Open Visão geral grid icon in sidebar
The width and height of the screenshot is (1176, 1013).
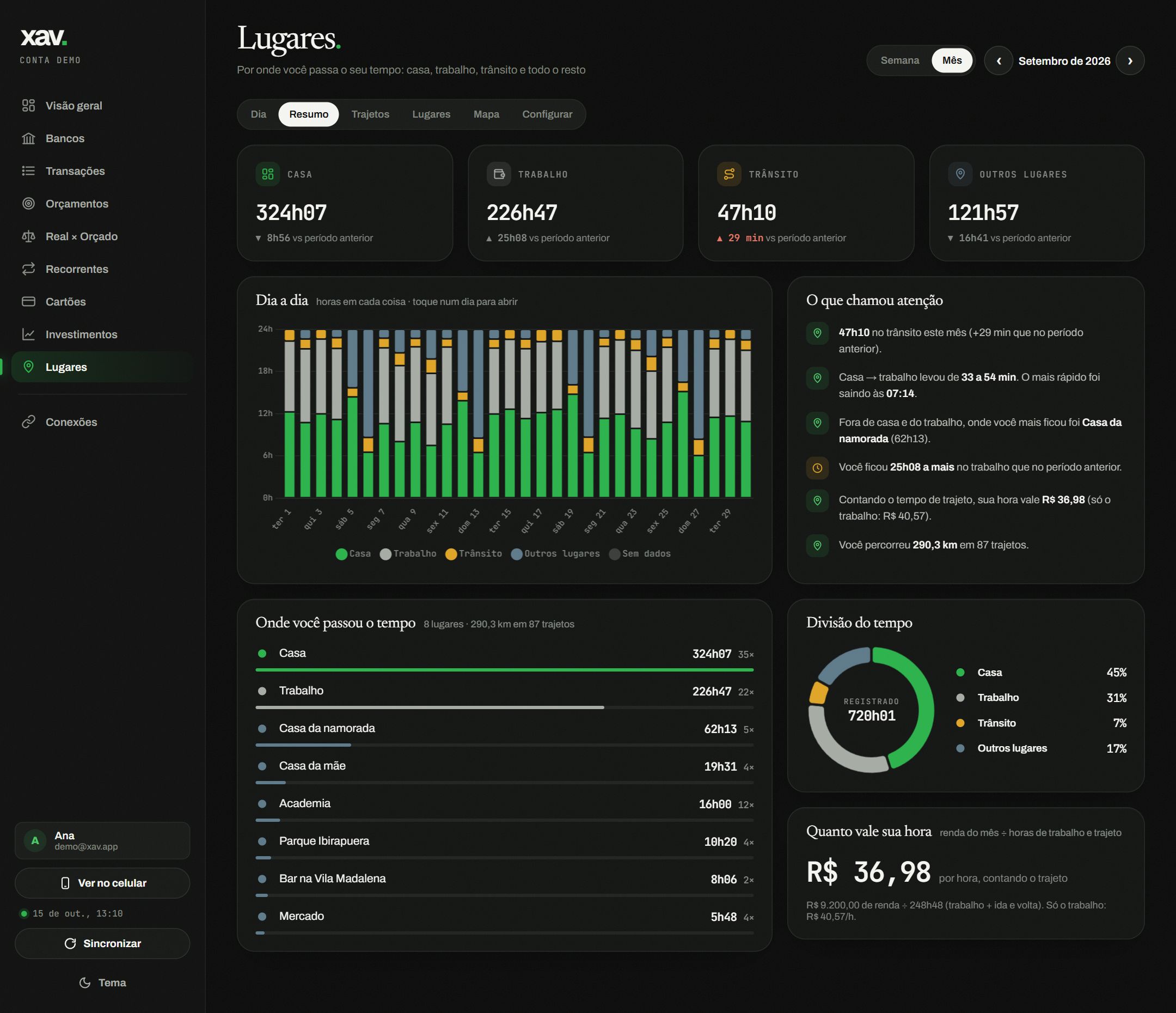[28, 106]
